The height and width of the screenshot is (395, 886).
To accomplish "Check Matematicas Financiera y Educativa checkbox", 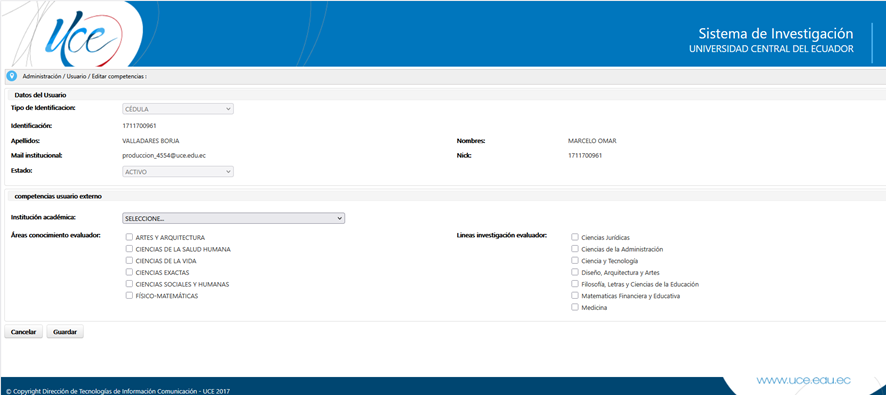I will pos(575,296).
